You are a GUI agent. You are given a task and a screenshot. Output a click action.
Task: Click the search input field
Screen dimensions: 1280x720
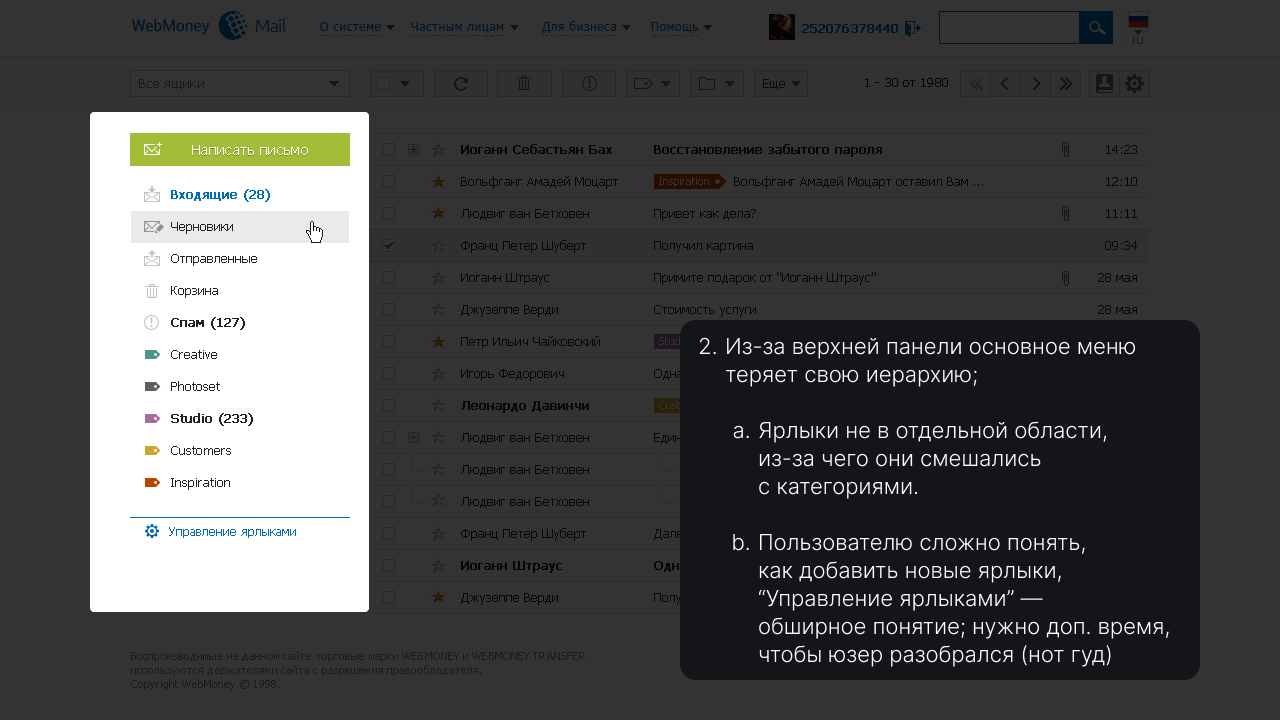coord(1009,28)
